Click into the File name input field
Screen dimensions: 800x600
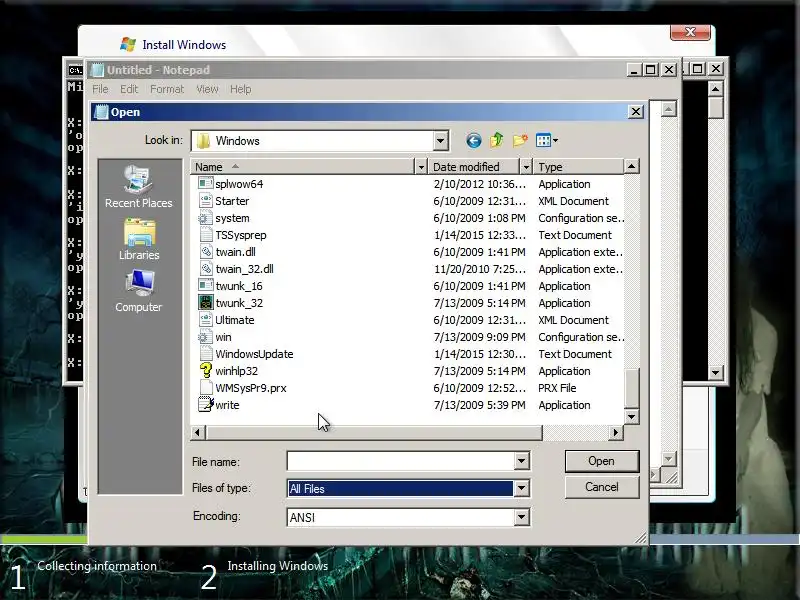401,461
